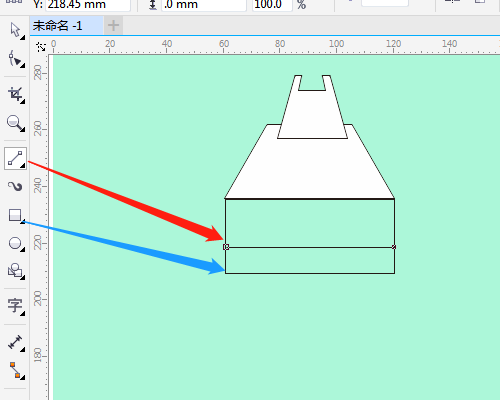Select the Text tool
The width and height of the screenshot is (500, 400).
click(x=15, y=305)
